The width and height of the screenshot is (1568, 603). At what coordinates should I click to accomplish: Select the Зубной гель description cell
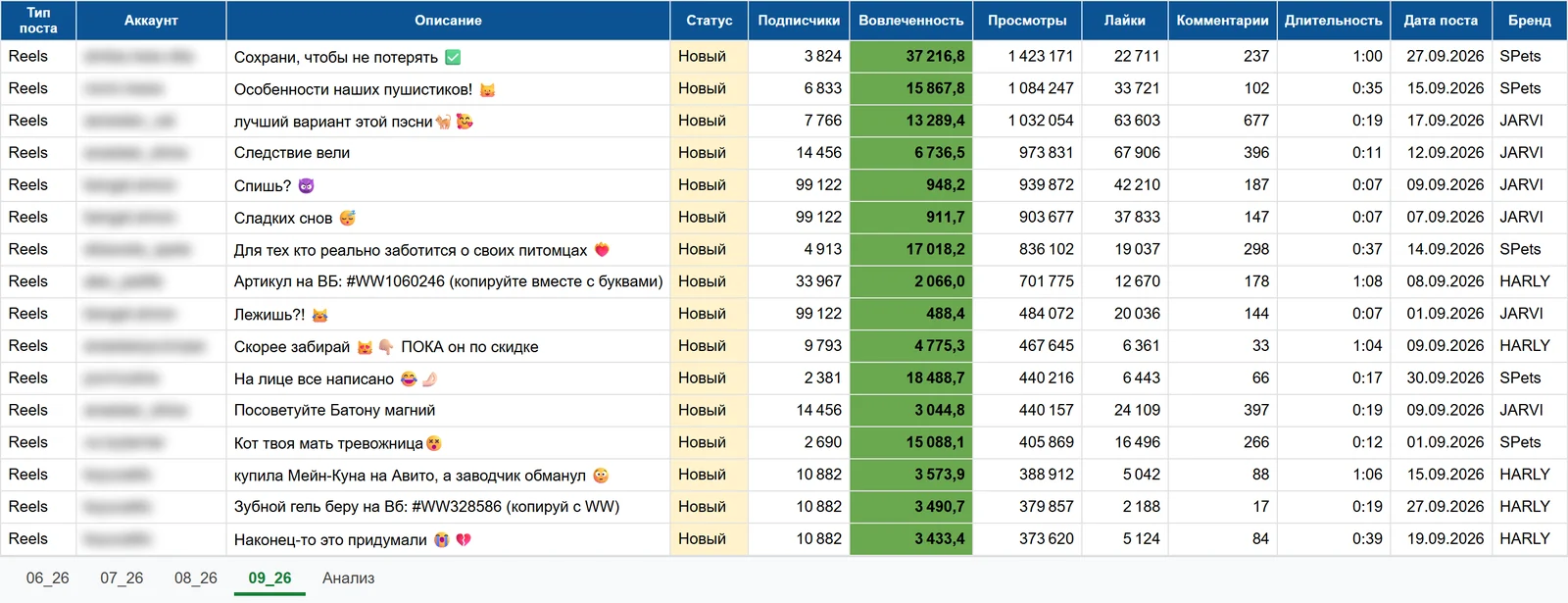pos(448,507)
